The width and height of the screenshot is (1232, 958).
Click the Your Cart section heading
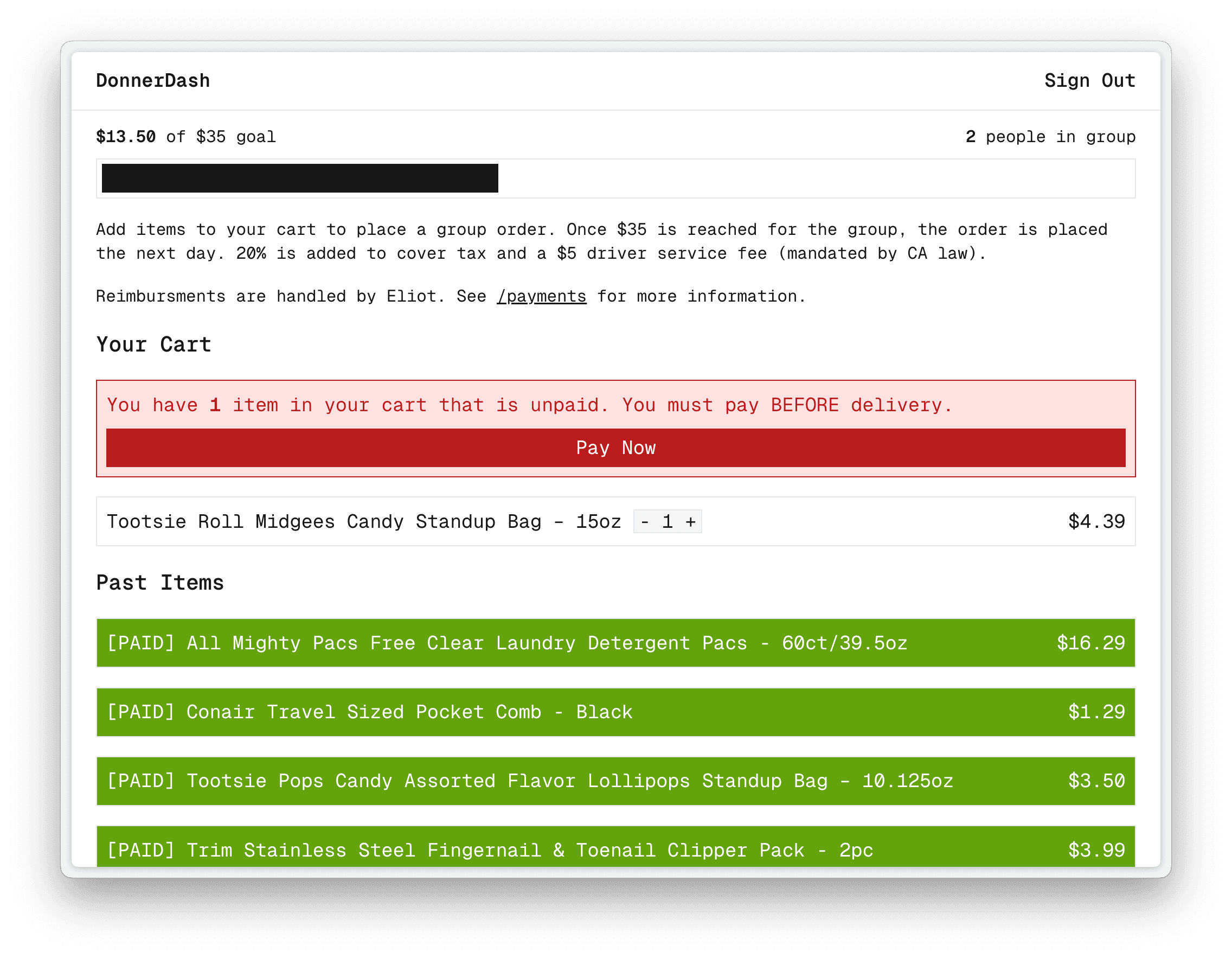tap(153, 343)
